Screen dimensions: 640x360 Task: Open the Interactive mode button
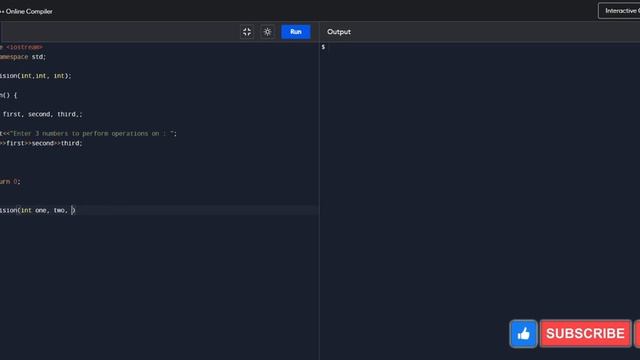pyautogui.click(x=620, y=11)
